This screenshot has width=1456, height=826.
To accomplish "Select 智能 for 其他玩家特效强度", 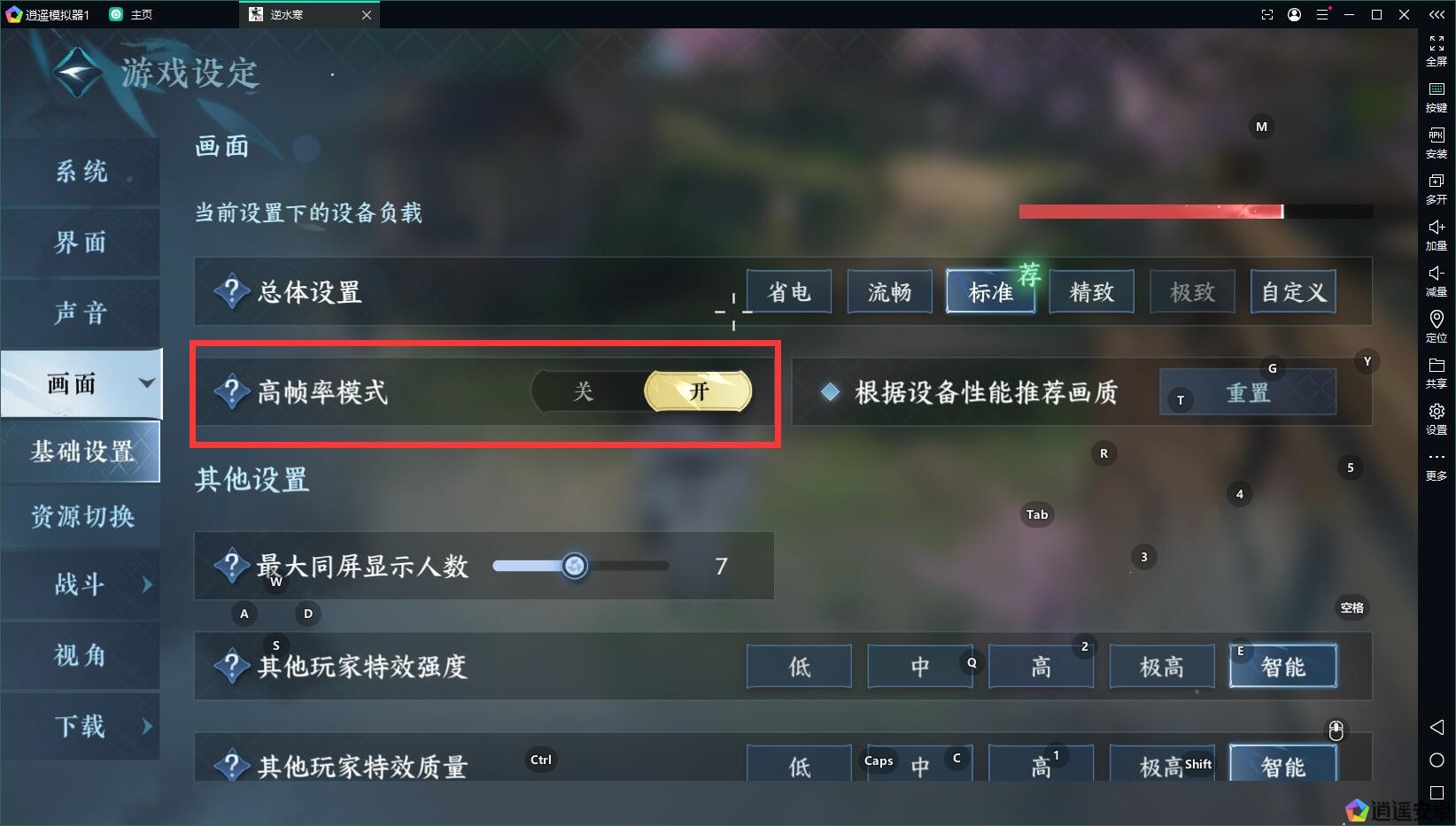I will pyautogui.click(x=1282, y=667).
